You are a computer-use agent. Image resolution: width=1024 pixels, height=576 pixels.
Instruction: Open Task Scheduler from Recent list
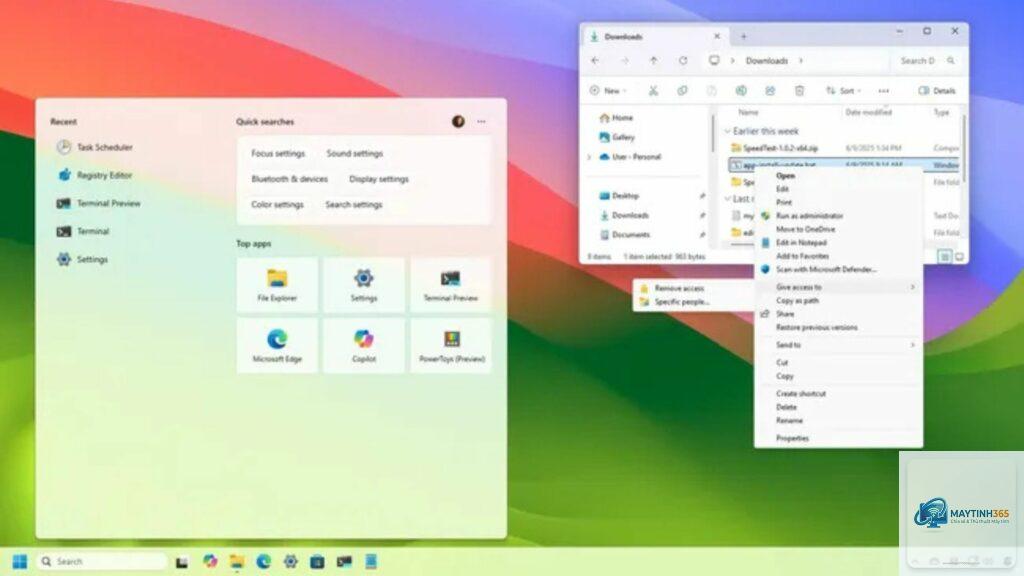tap(95, 147)
